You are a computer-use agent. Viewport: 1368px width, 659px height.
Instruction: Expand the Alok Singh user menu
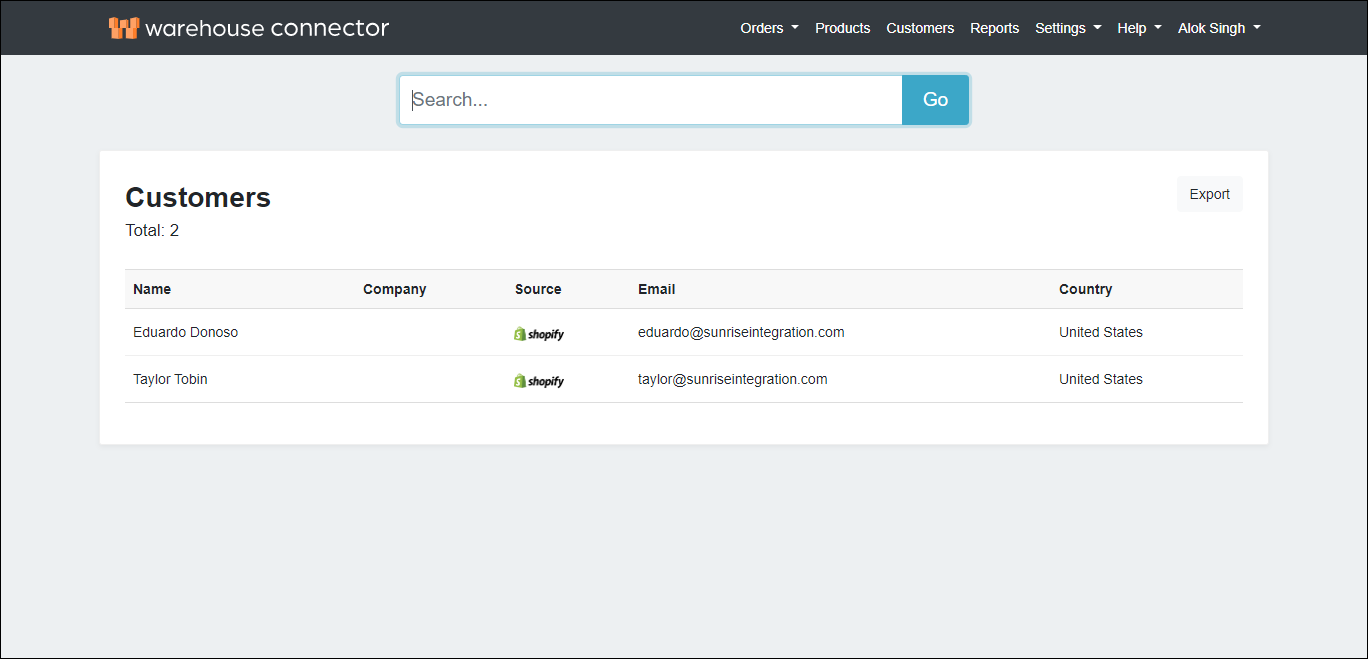[x=1218, y=28]
